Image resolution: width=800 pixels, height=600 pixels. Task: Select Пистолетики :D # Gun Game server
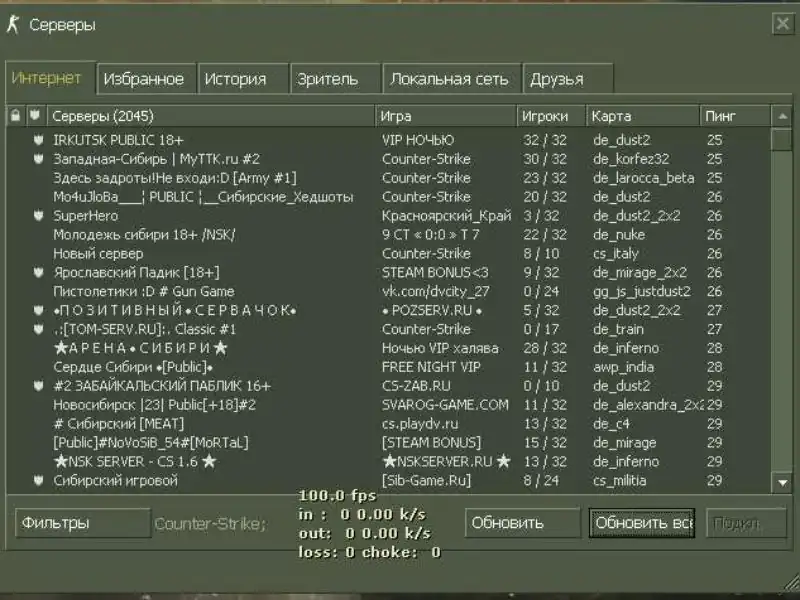point(388,291)
